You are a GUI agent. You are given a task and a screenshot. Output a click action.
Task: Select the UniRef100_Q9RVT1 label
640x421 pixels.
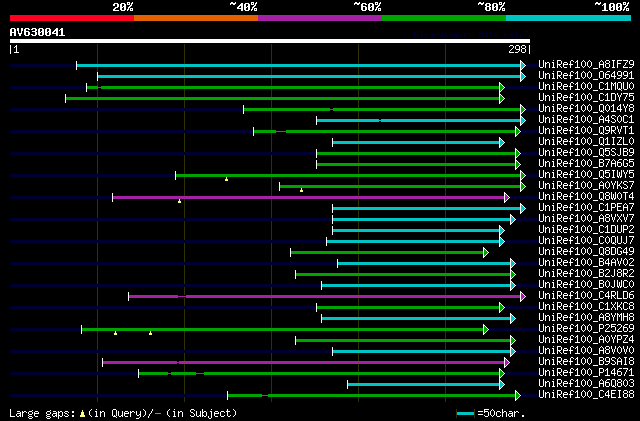586,130
